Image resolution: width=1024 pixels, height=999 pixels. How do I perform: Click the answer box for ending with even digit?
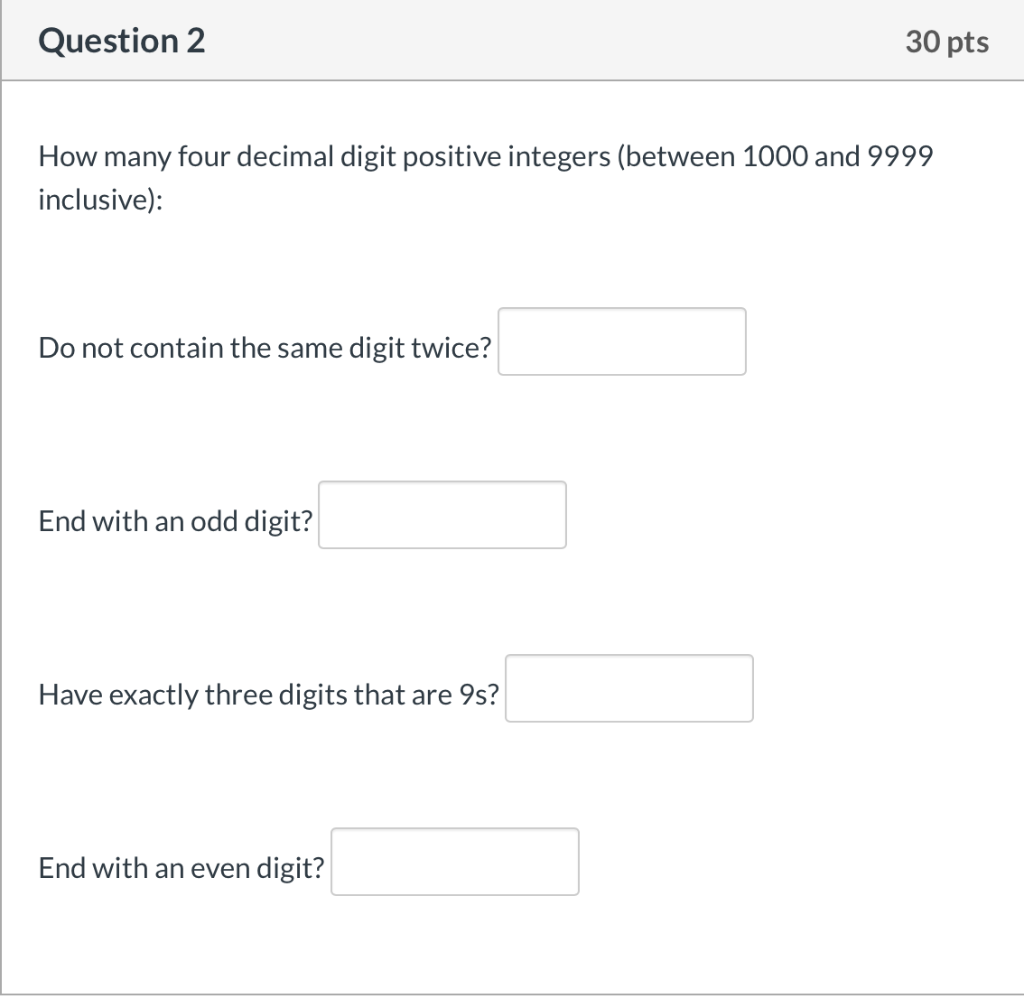point(455,862)
